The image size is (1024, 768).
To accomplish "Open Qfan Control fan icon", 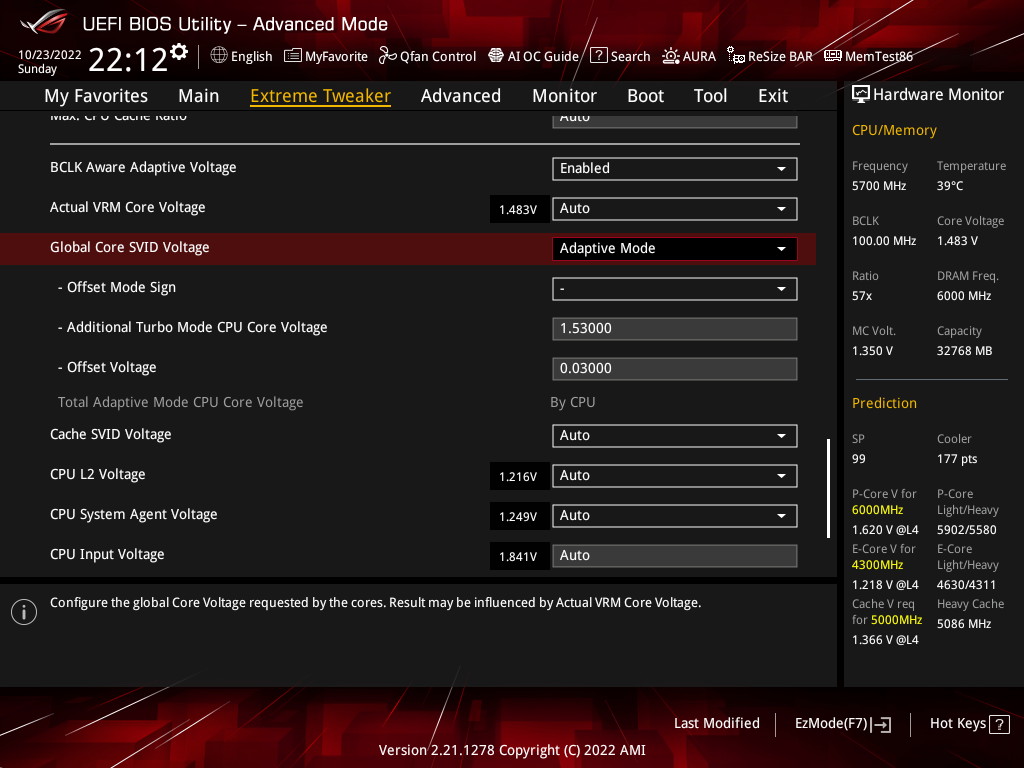I will (388, 56).
